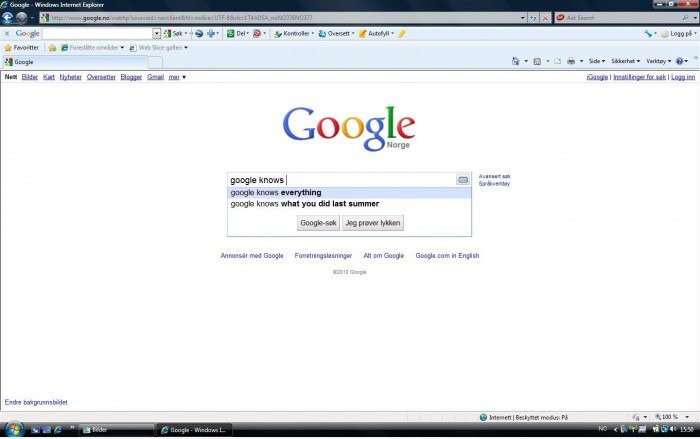Click the Jeg prøver lykken button
This screenshot has height=439, width=700.
click(373, 223)
